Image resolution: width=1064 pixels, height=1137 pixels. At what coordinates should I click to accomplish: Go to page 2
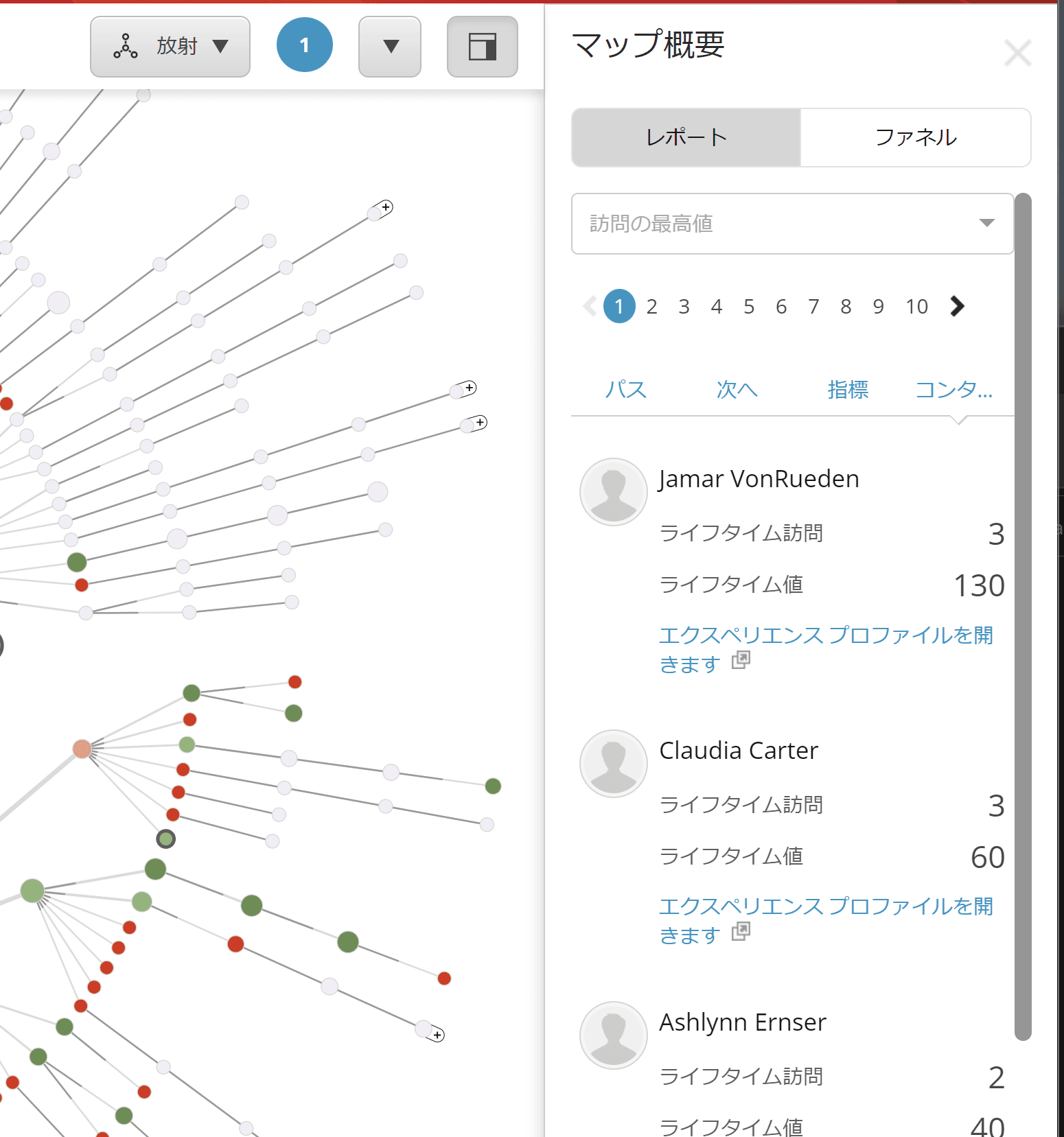(x=651, y=307)
